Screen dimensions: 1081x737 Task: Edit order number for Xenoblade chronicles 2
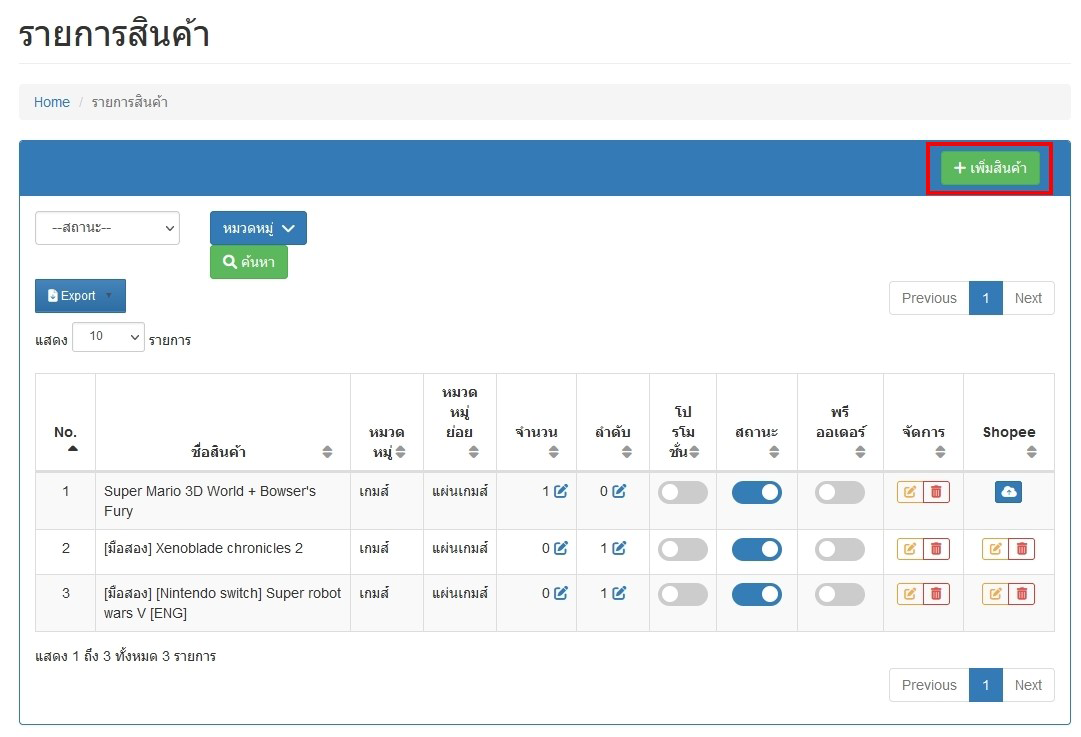click(x=619, y=548)
